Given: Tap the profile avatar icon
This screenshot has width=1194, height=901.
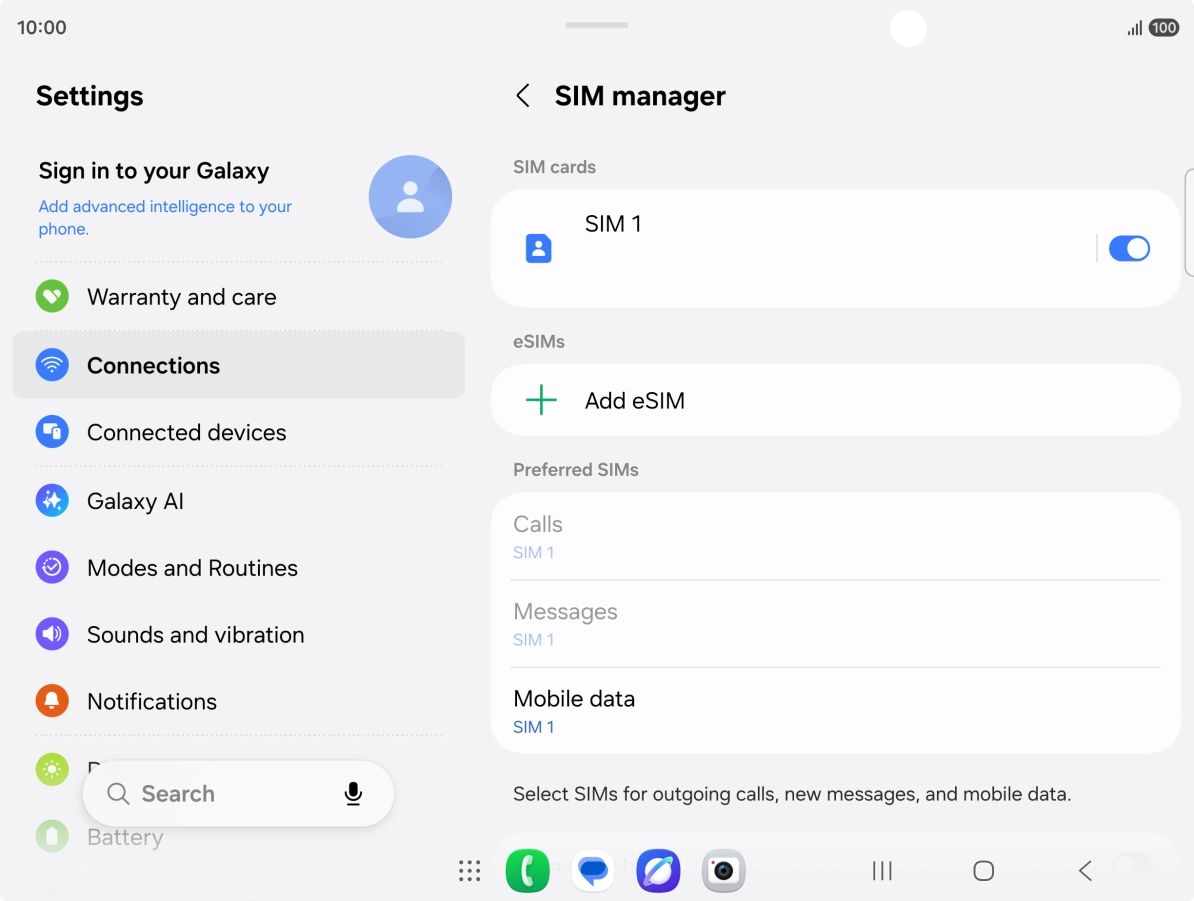Looking at the screenshot, I should 410,196.
